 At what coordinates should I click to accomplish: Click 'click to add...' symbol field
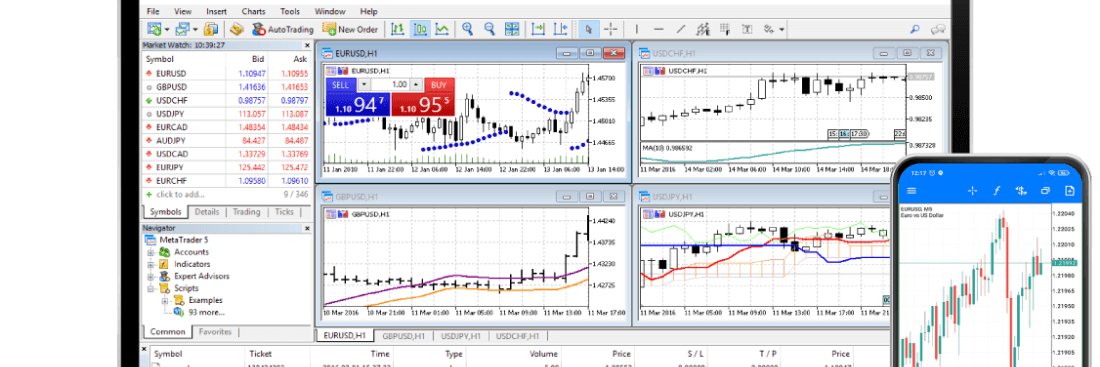[x=180, y=194]
